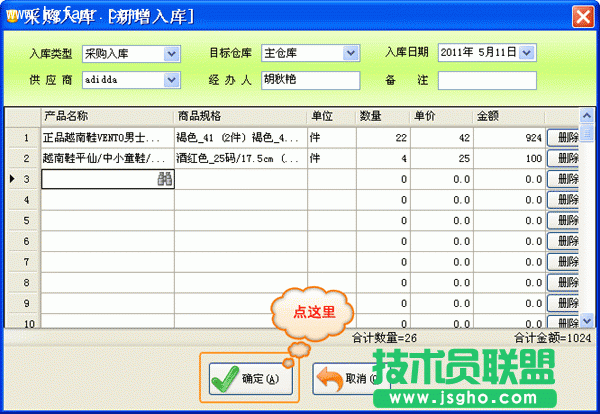Click the 删除 button in row 6
Viewport: 600px width, 414px height.
(x=563, y=241)
